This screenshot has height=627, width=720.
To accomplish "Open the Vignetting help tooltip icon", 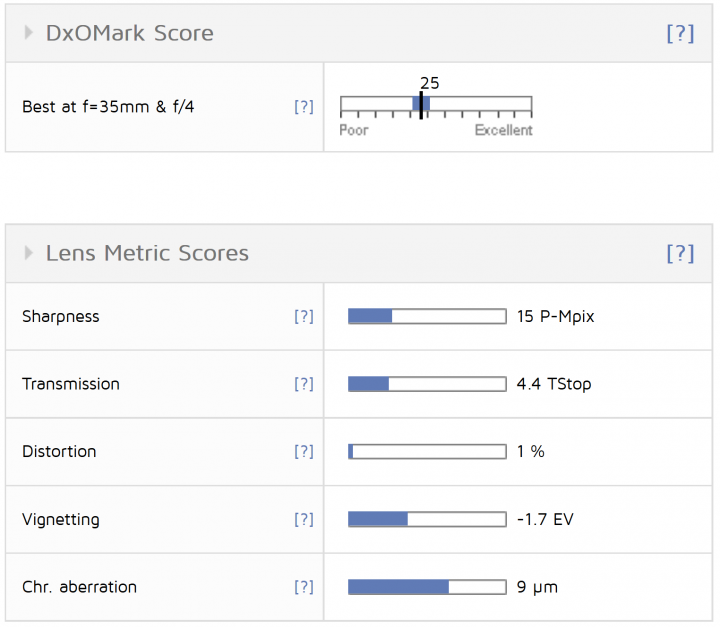I will pos(303,519).
